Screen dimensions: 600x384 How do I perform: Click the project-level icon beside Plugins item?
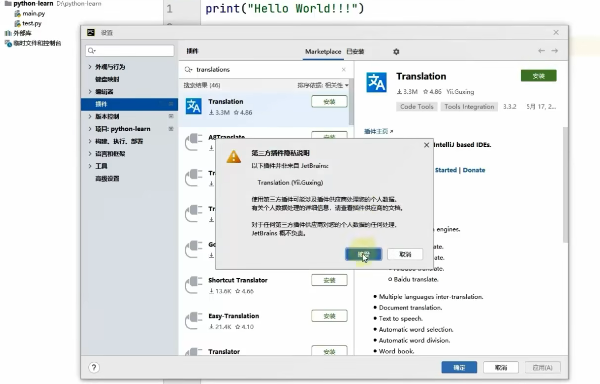click(171, 104)
